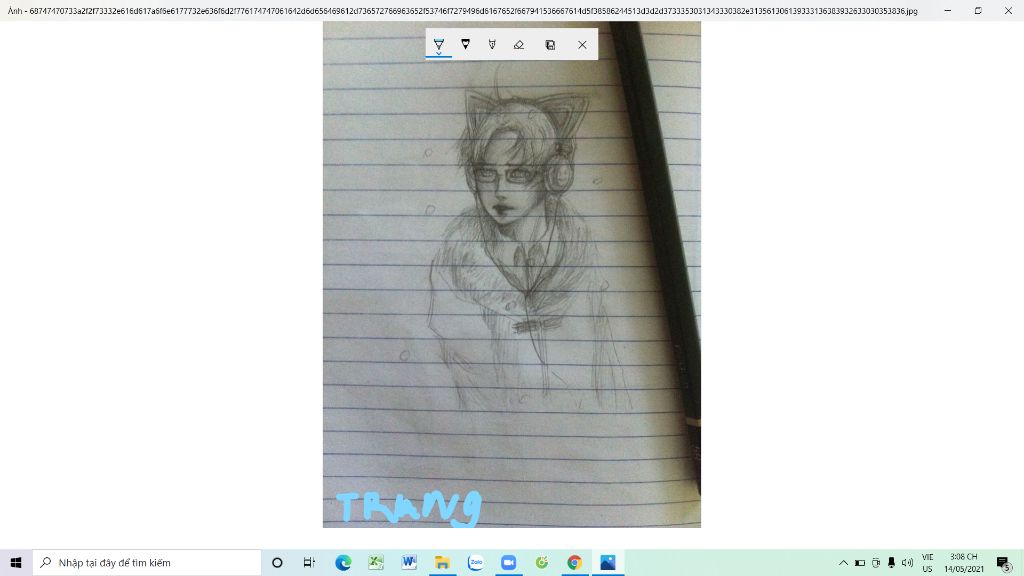This screenshot has width=1024, height=576.
Task: Open the volume control
Action: pyautogui.click(x=907, y=562)
